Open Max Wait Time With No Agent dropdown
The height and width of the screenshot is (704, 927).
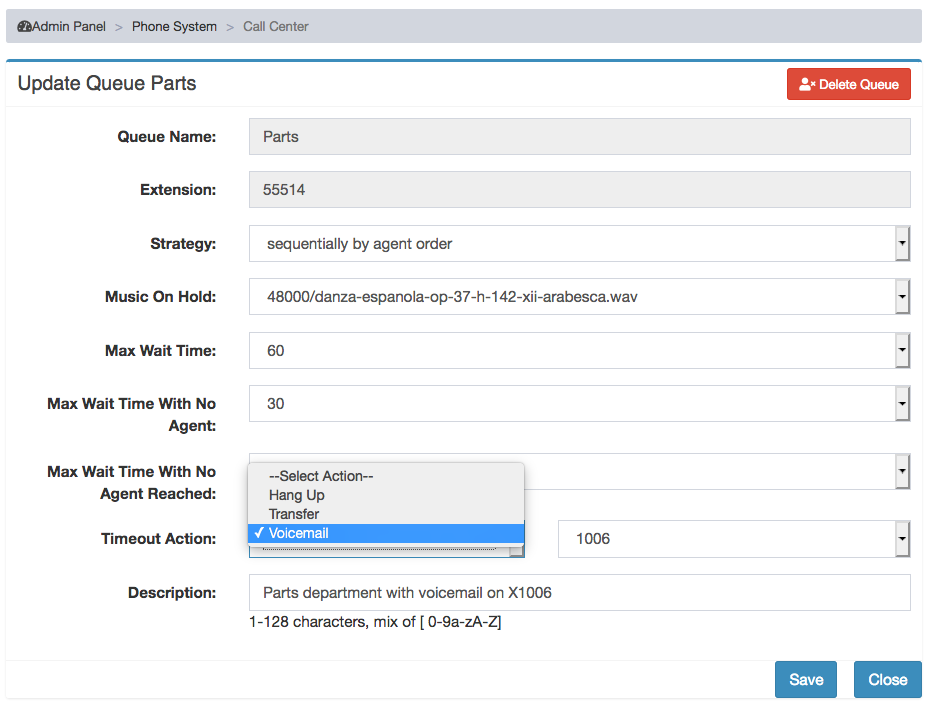tap(579, 404)
